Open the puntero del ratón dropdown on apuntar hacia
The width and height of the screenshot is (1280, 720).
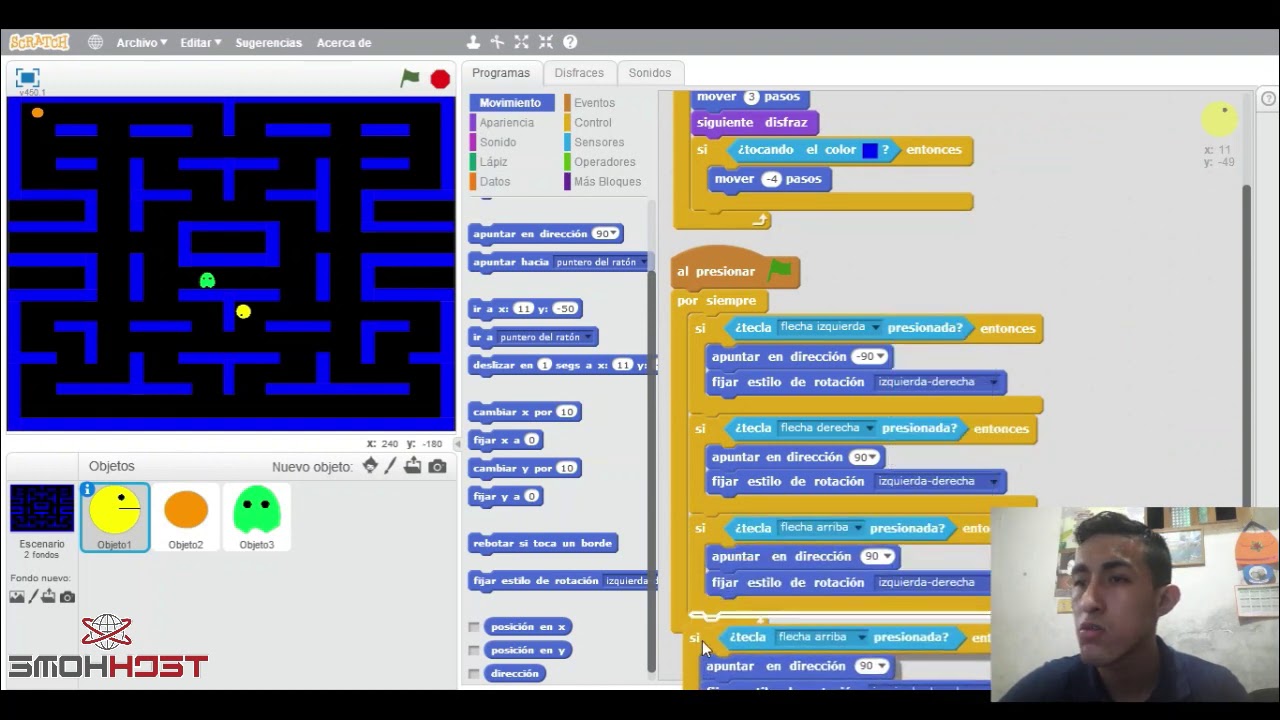642,263
